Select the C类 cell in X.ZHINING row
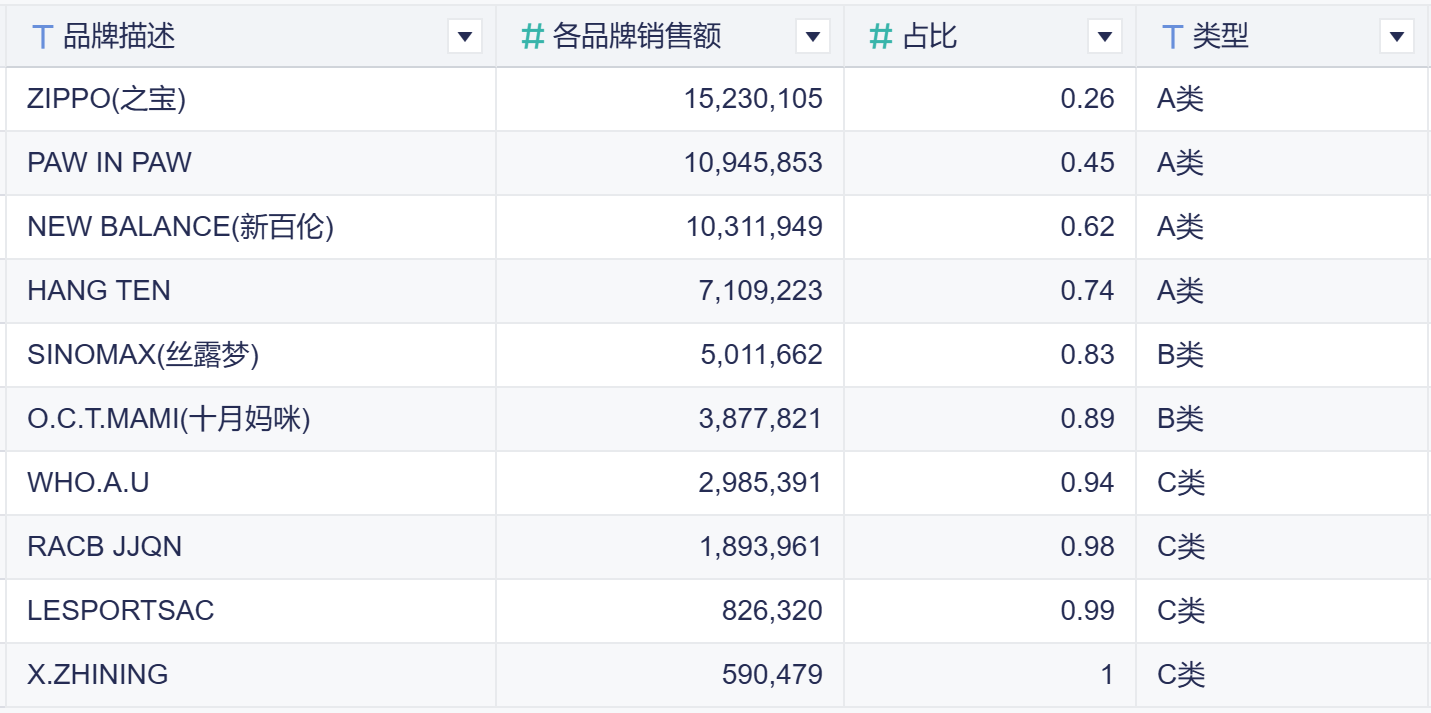1431x713 pixels. tap(1282, 675)
